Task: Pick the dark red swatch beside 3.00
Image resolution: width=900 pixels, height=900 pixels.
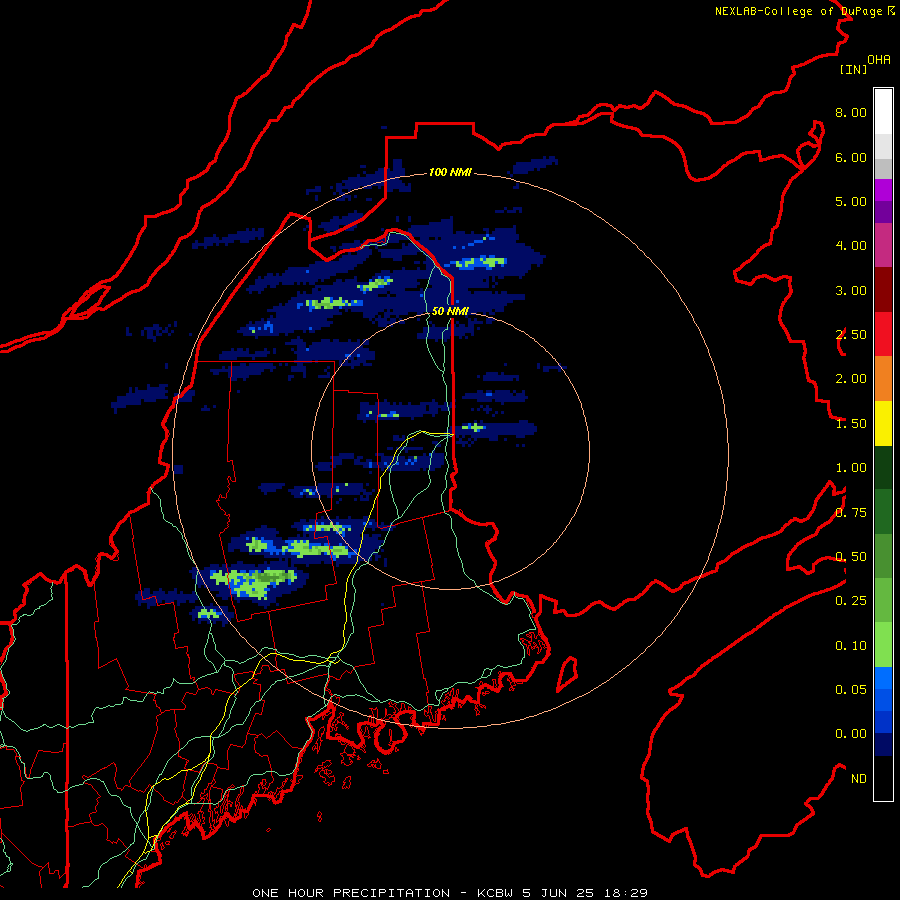Action: point(883,290)
